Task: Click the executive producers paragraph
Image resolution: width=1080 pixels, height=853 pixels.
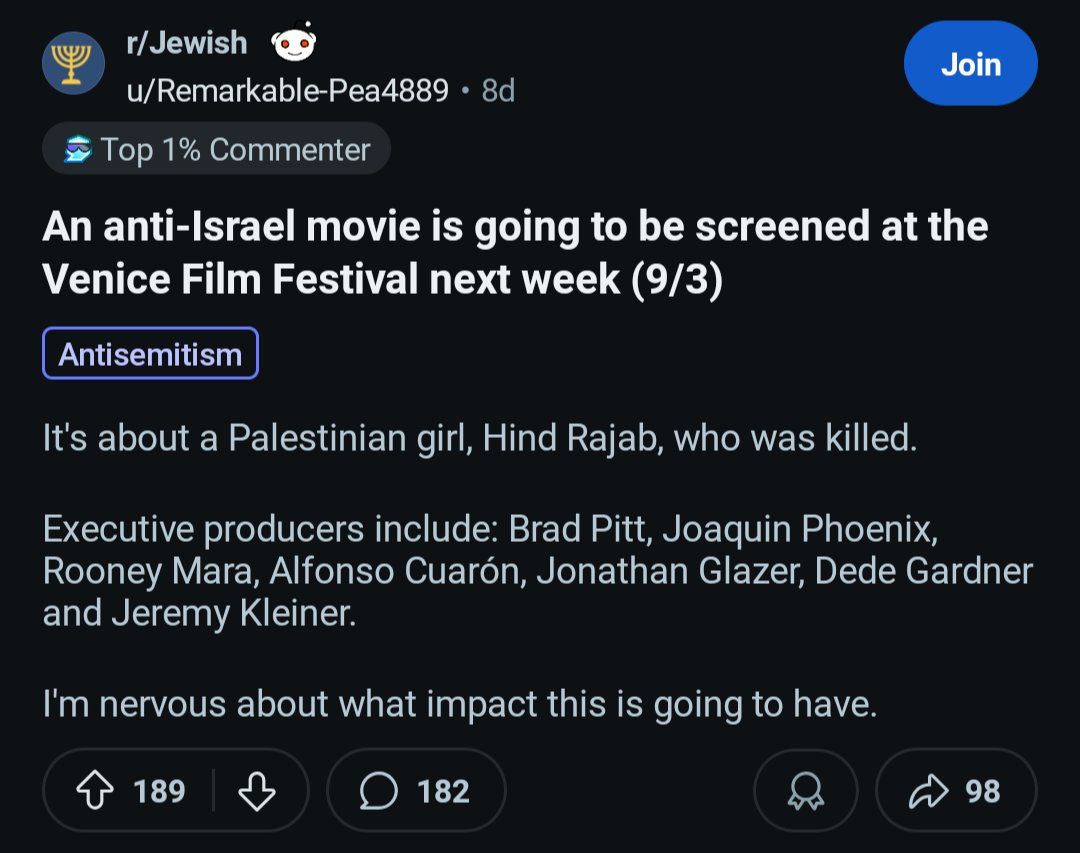Action: (x=537, y=570)
